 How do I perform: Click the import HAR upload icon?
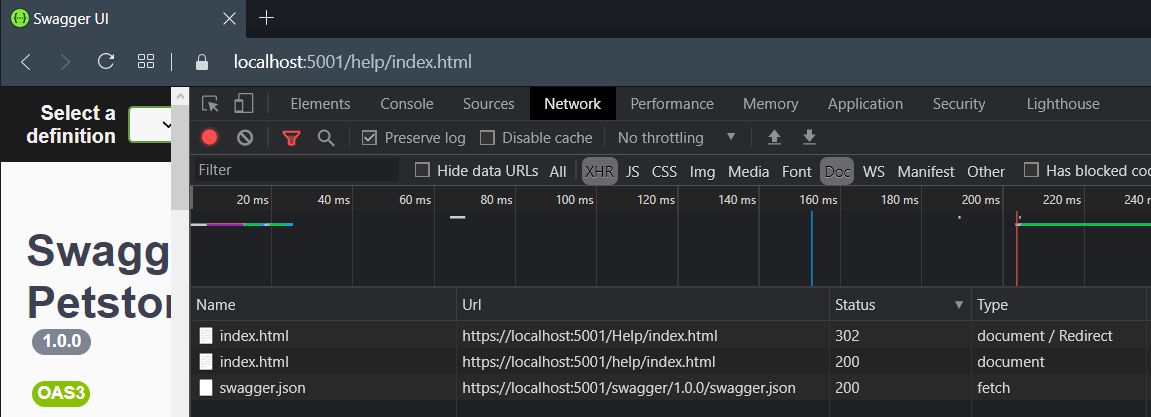pyautogui.click(x=774, y=137)
